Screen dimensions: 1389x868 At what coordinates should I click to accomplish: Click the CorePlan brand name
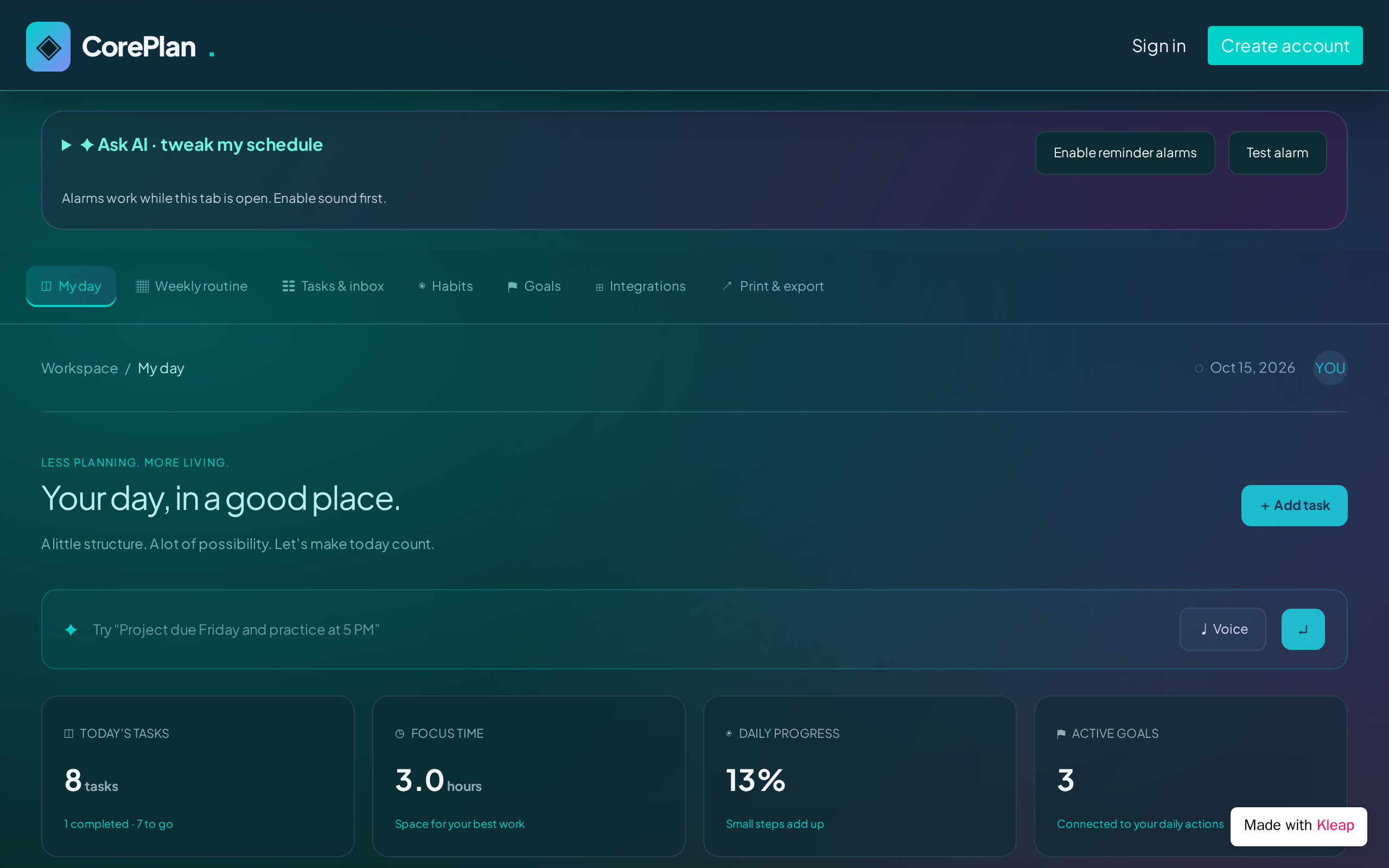point(139,47)
